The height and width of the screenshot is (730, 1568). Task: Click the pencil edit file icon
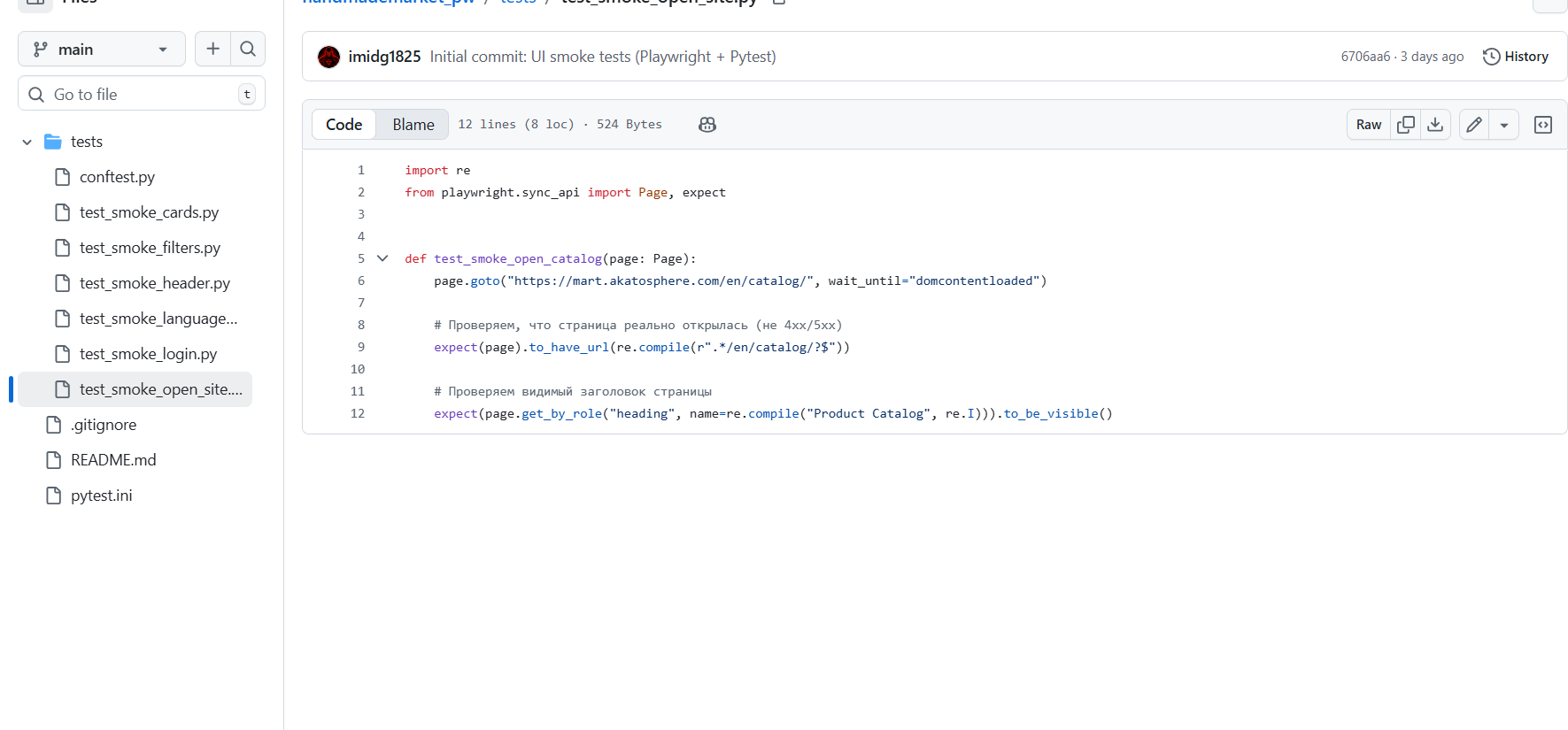pos(1474,125)
